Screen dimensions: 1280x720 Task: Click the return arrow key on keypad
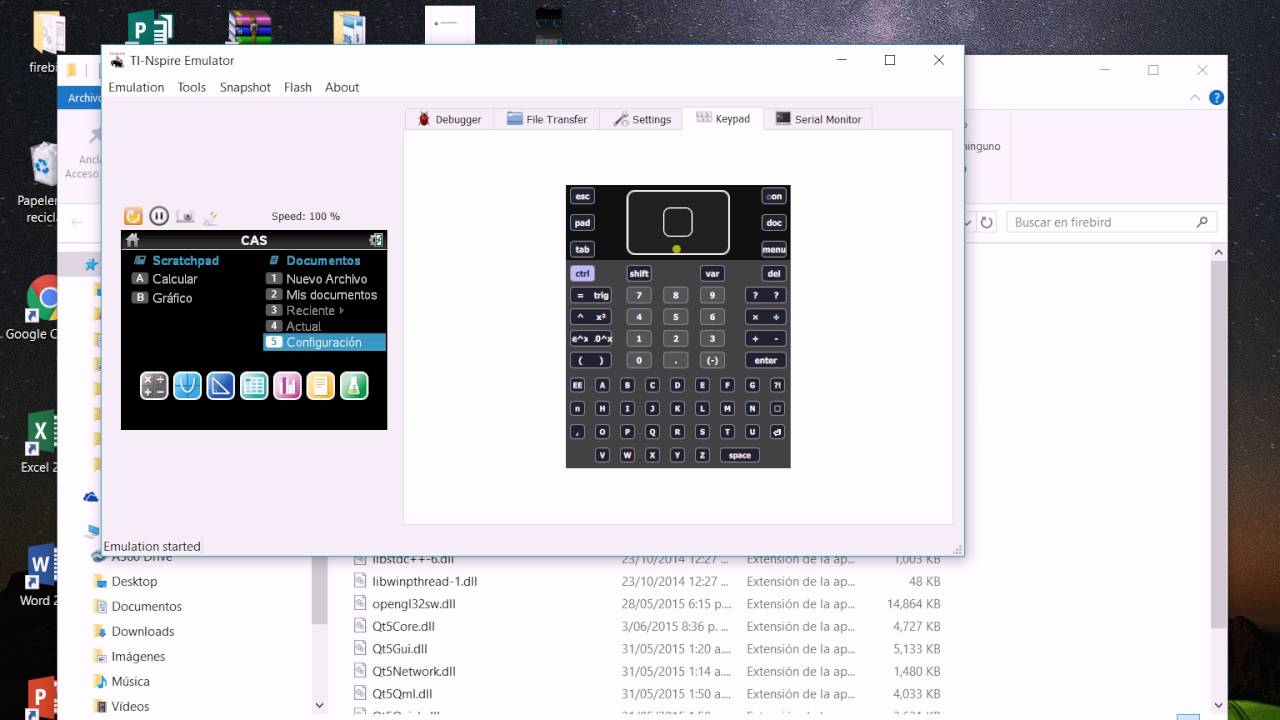tap(777, 432)
